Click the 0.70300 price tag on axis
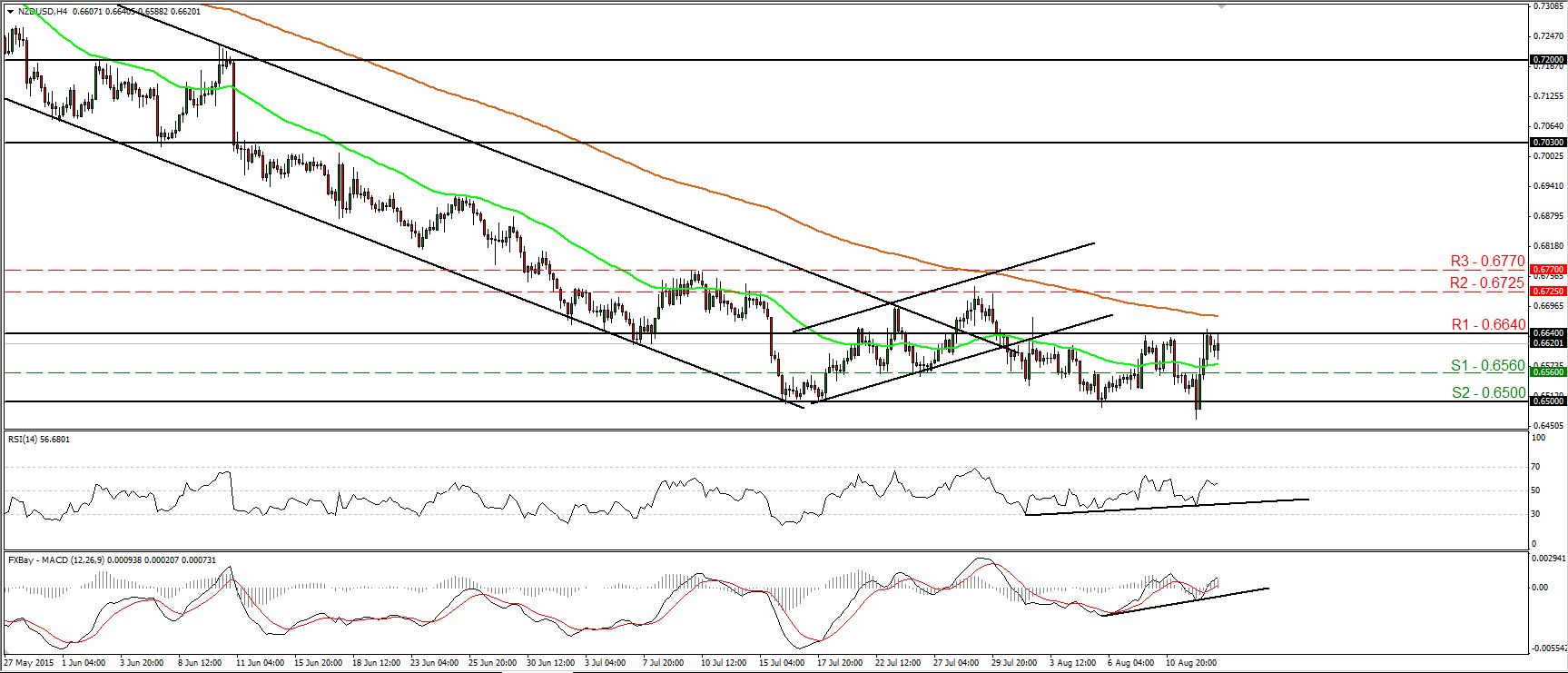1568x673 pixels. tap(1548, 143)
